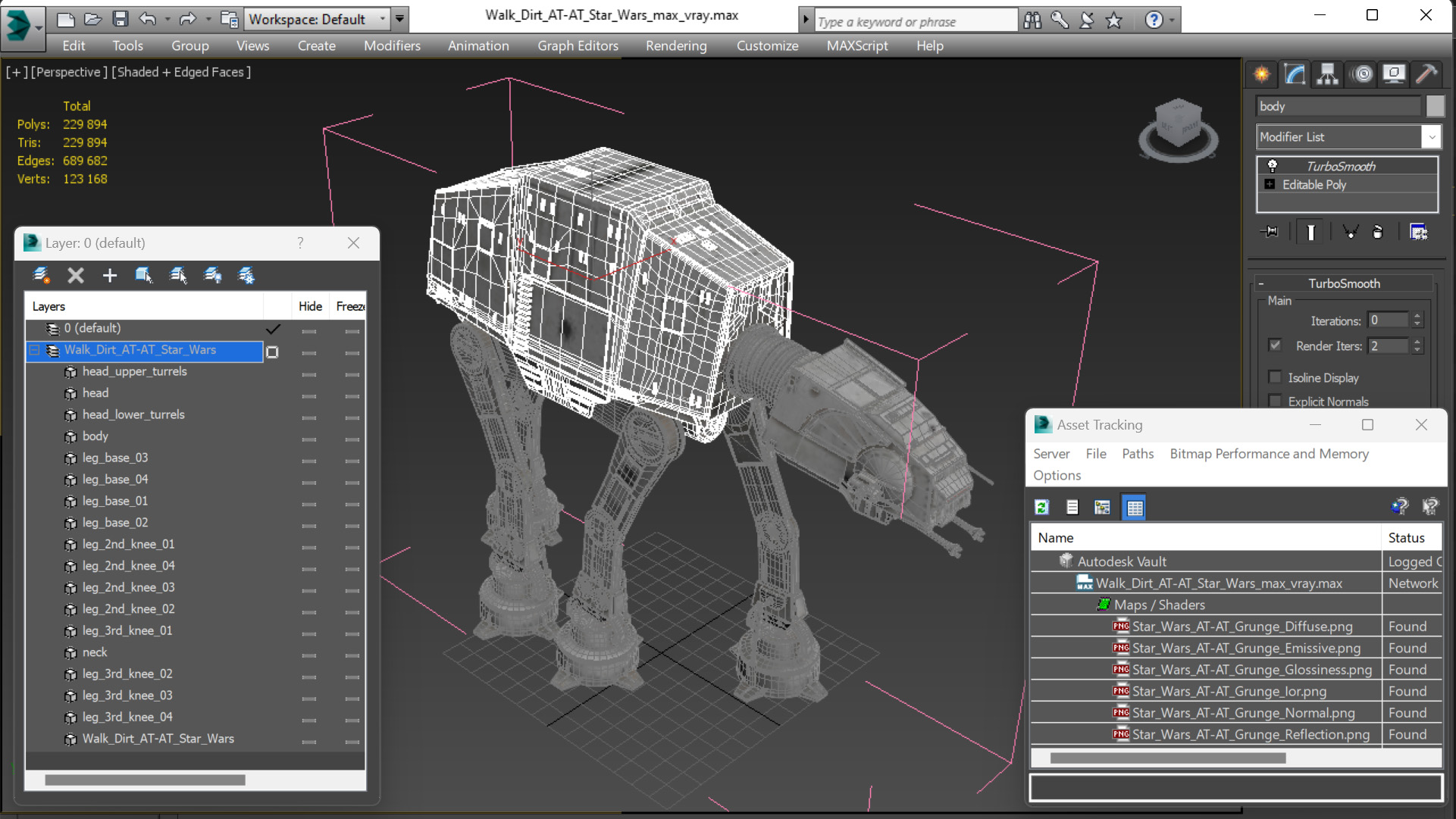Open the Modify command panel tab
1456x819 pixels.
pyautogui.click(x=1295, y=73)
